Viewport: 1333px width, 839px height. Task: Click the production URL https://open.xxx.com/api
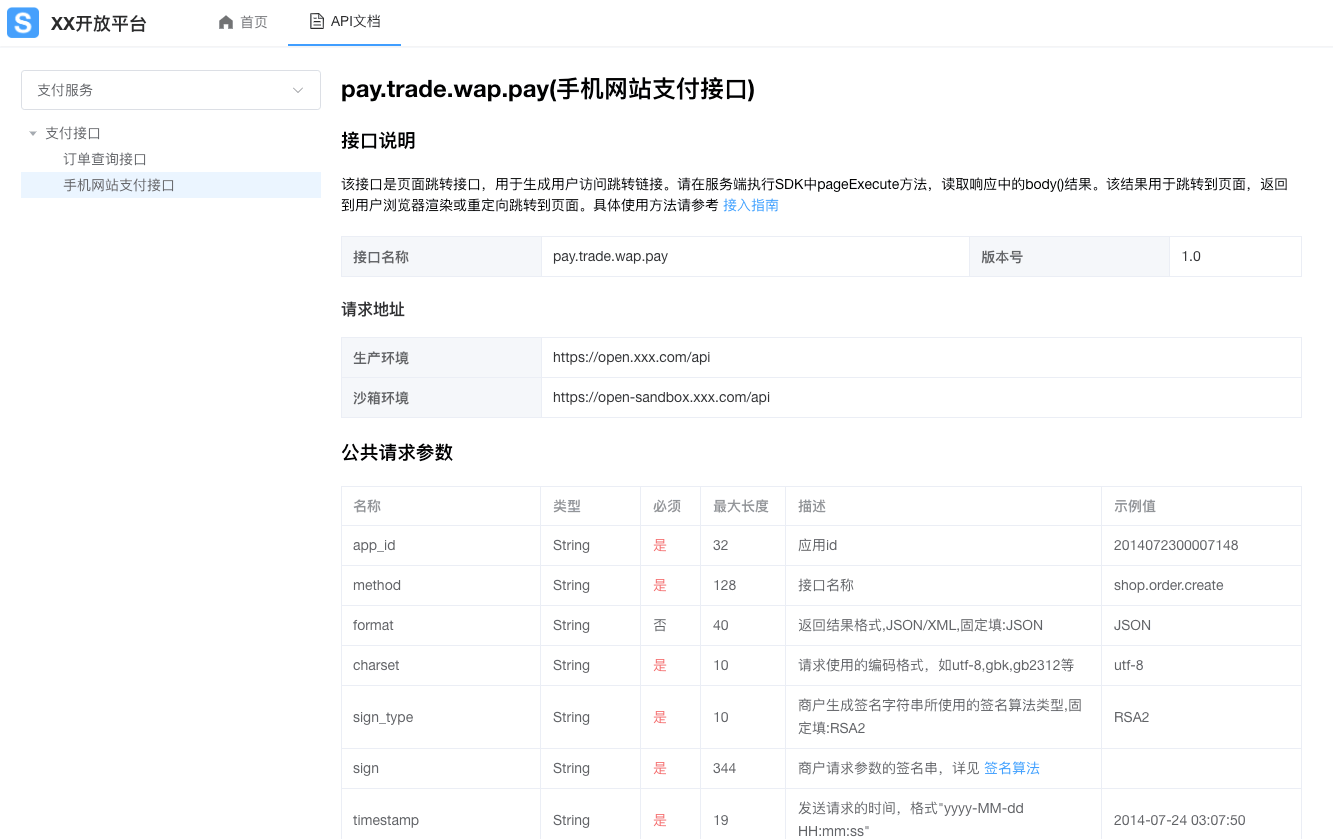click(x=631, y=357)
